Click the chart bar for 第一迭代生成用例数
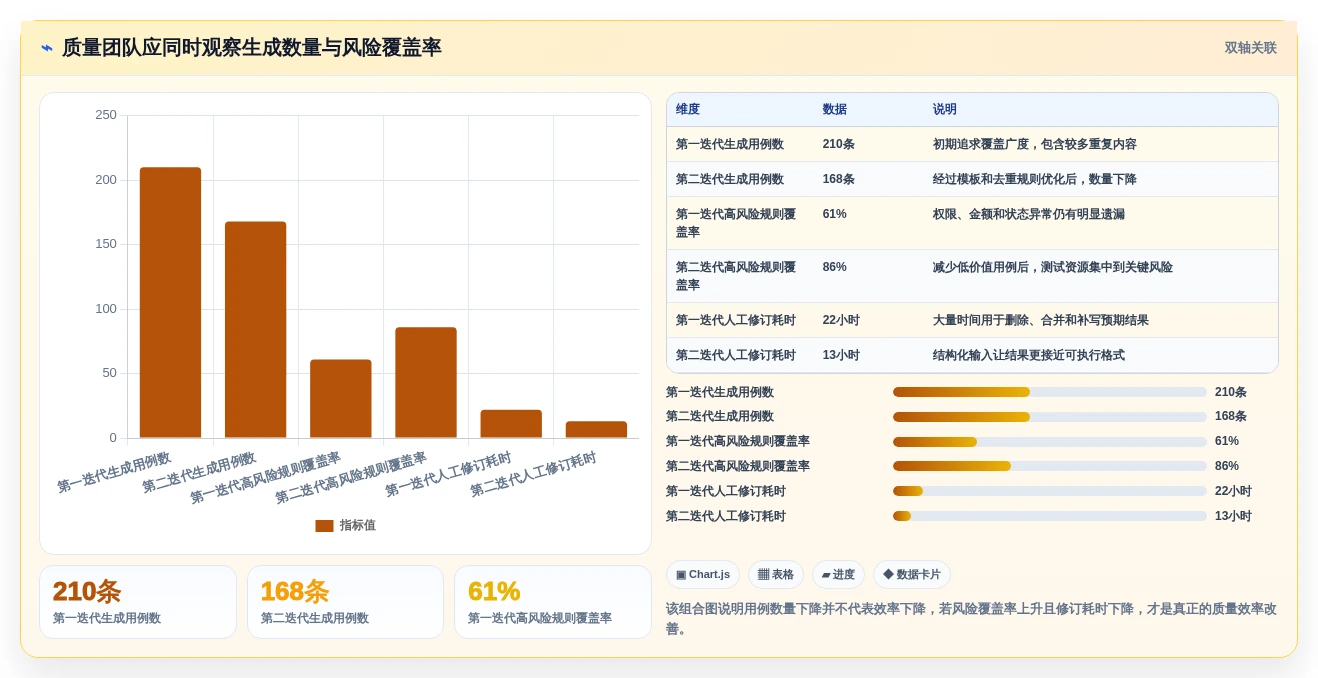1318x678 pixels. (170, 302)
